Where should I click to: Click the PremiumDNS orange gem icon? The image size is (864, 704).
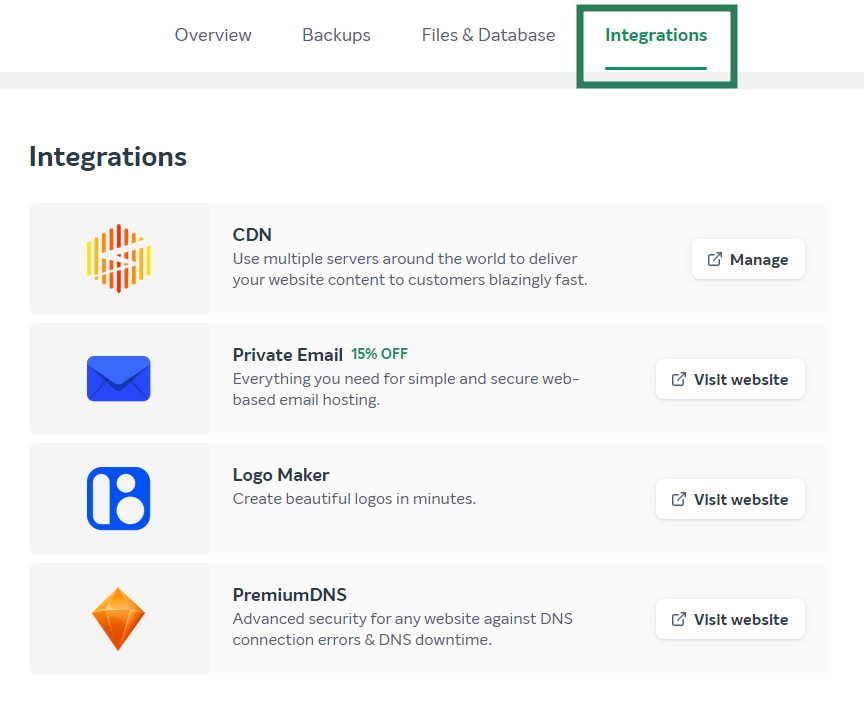(118, 619)
